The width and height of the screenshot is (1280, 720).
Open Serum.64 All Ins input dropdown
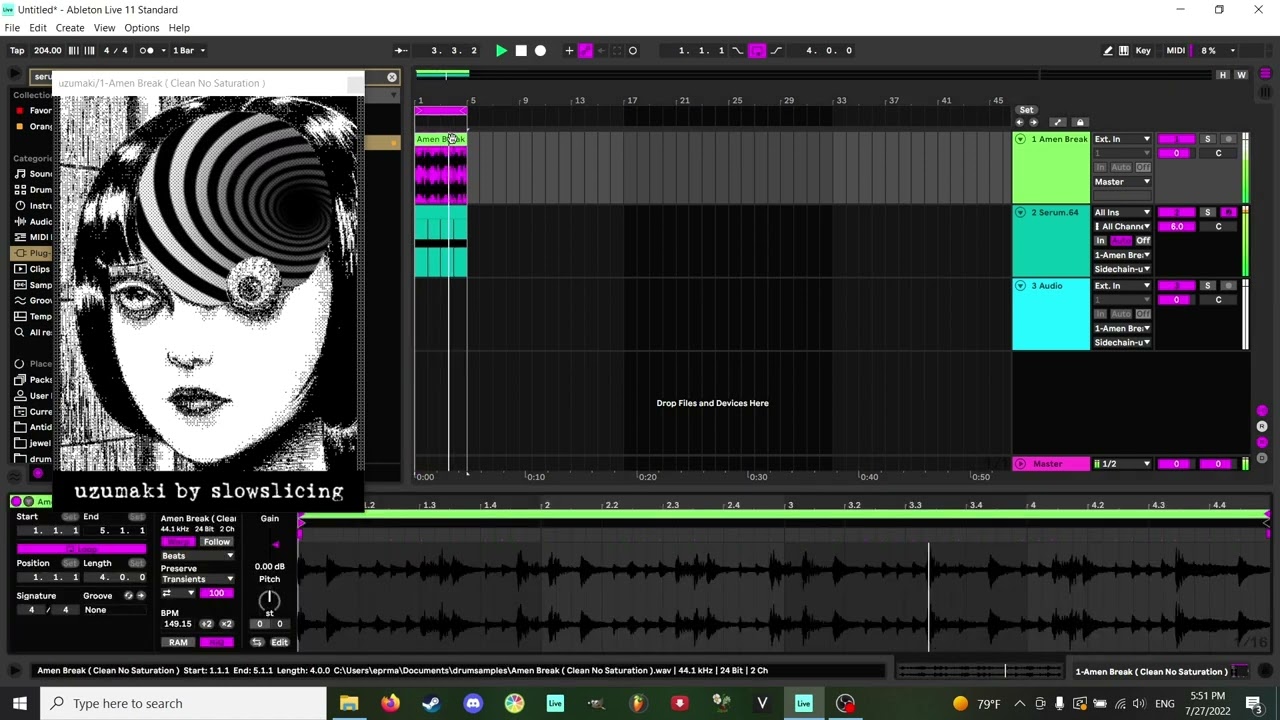click(x=1122, y=212)
